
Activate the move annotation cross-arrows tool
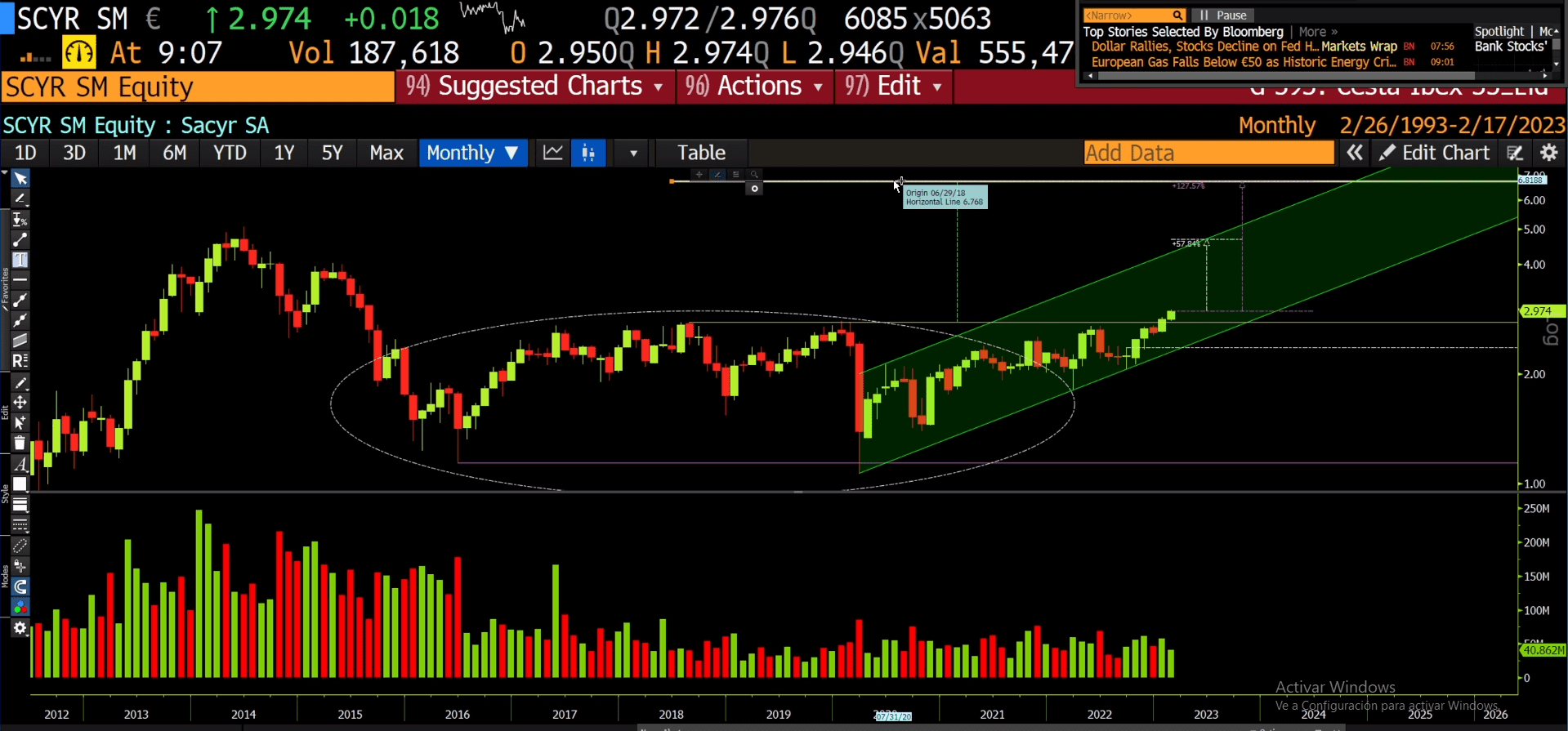pyautogui.click(x=20, y=403)
